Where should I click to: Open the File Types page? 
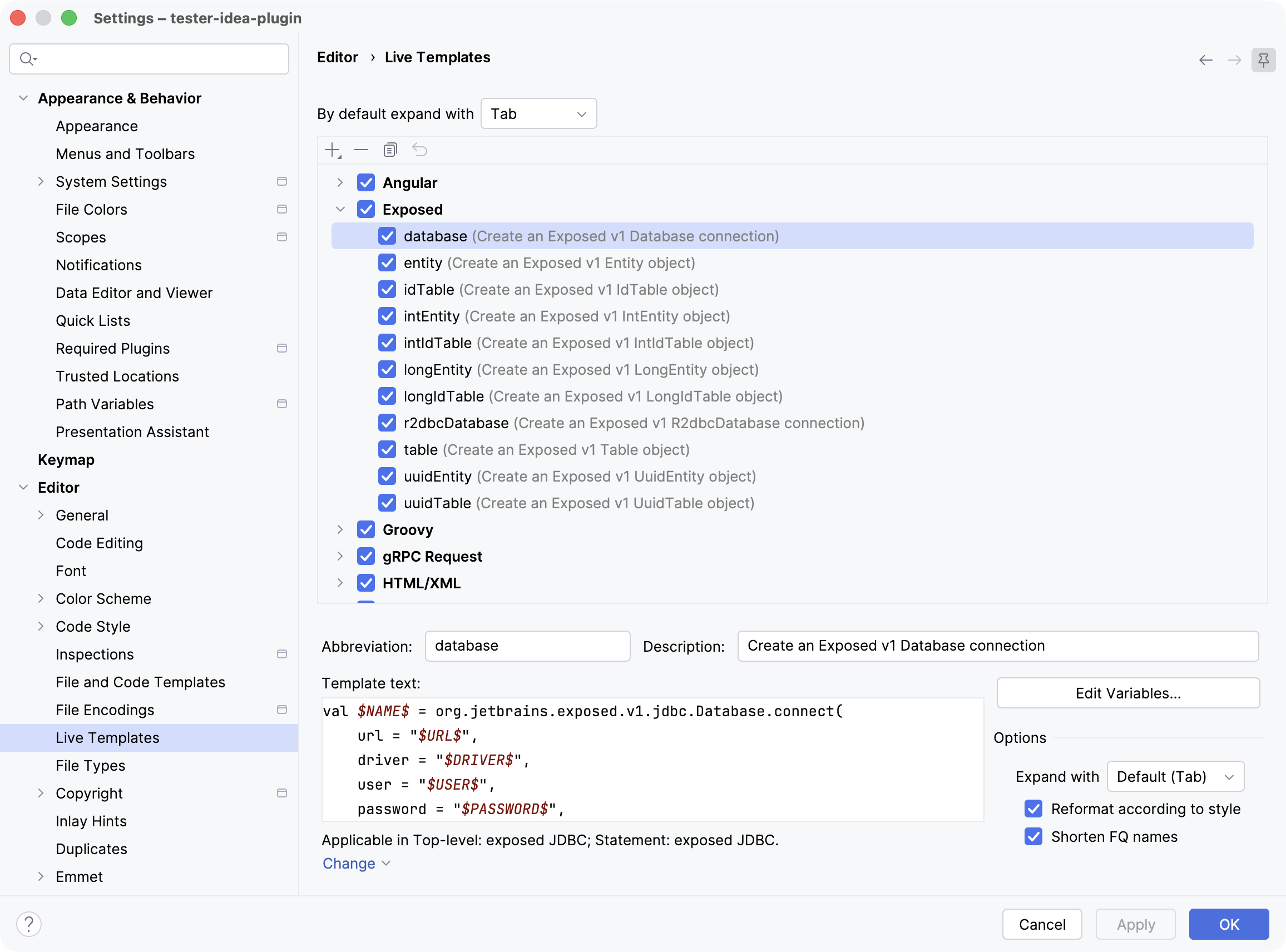click(91, 765)
